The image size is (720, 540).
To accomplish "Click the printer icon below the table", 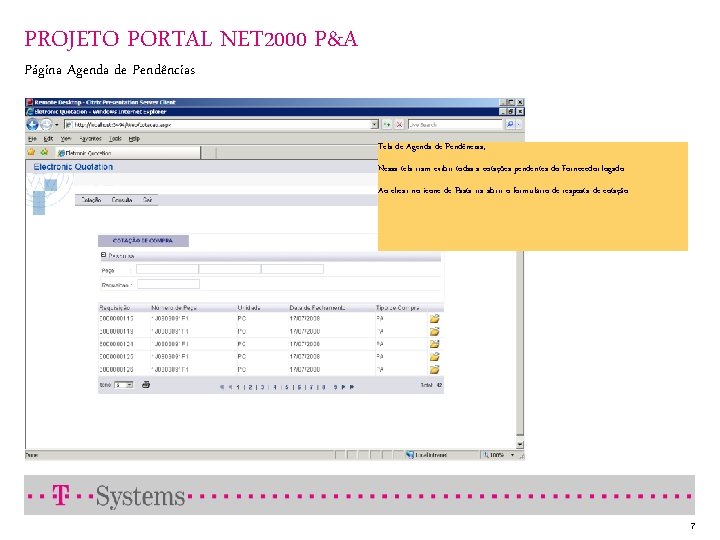I will (146, 385).
